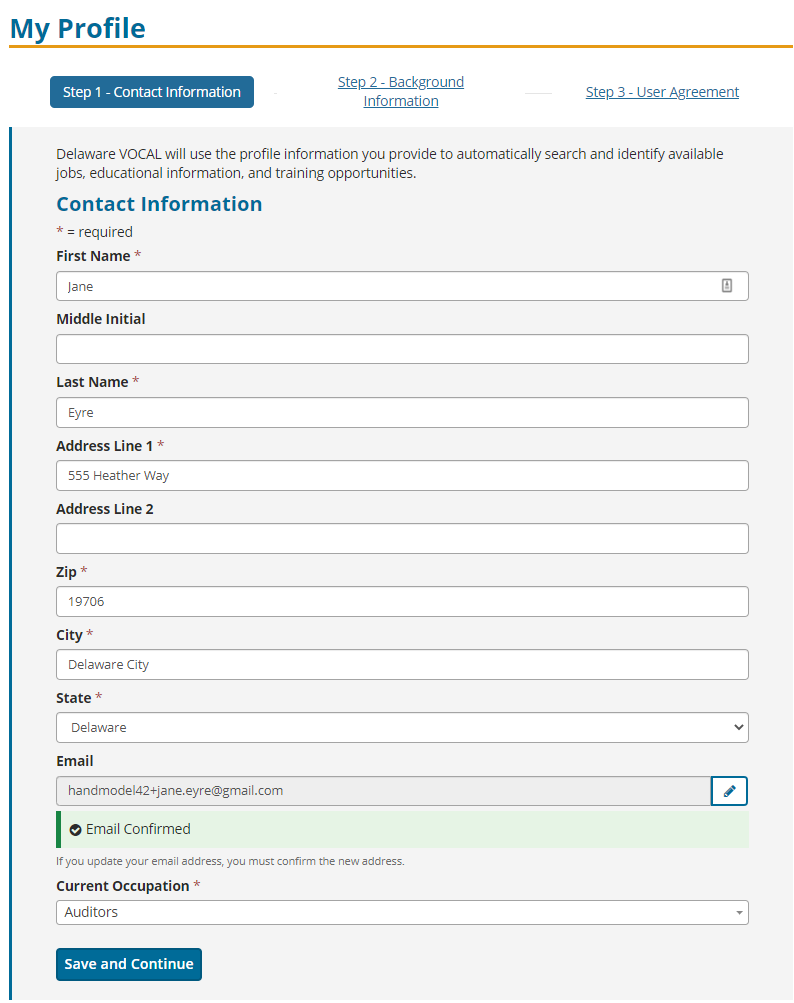
Task: Click the My Profile page heading
Action: point(78,29)
